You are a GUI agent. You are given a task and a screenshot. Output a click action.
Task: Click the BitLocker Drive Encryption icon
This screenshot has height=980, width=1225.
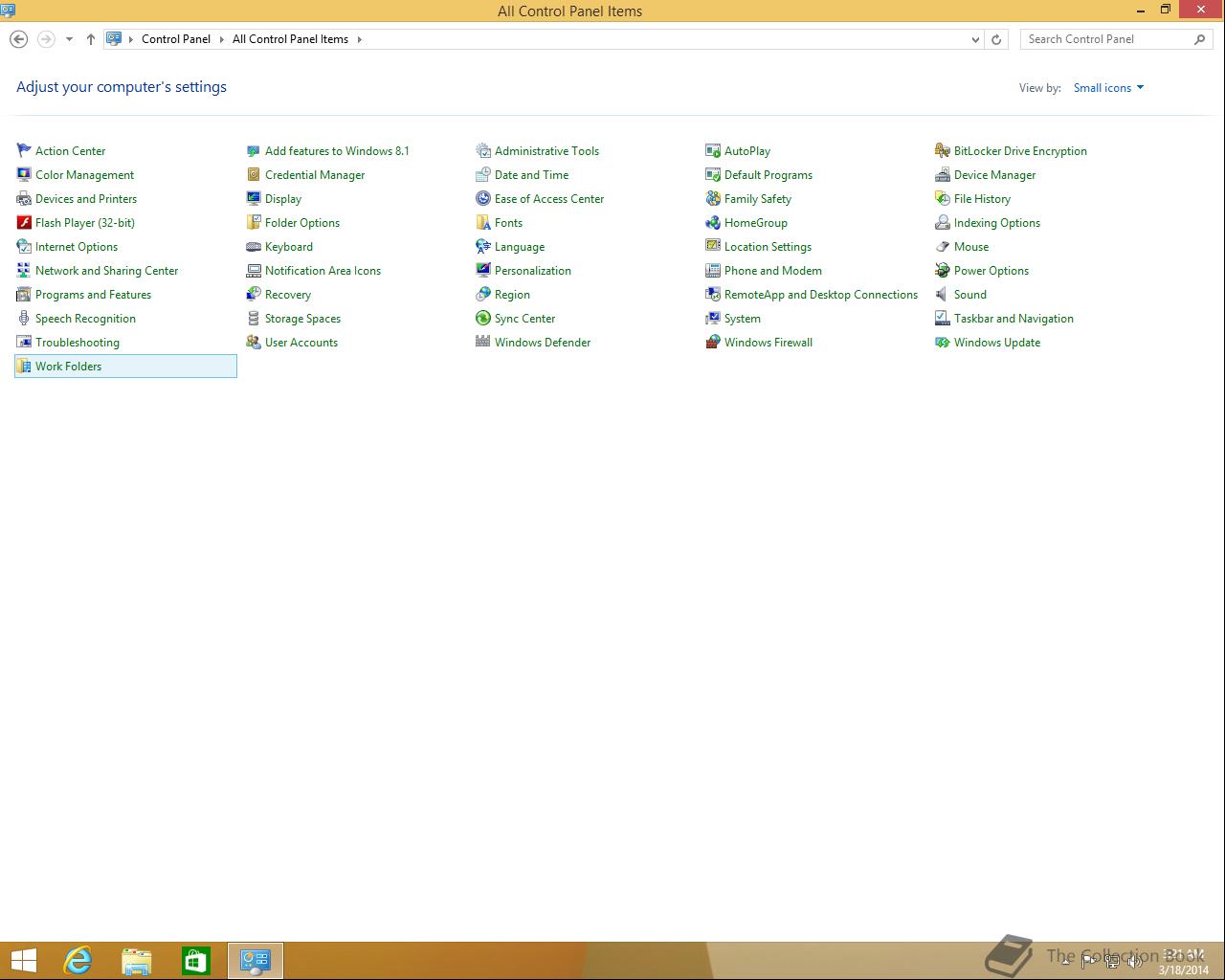tap(943, 150)
